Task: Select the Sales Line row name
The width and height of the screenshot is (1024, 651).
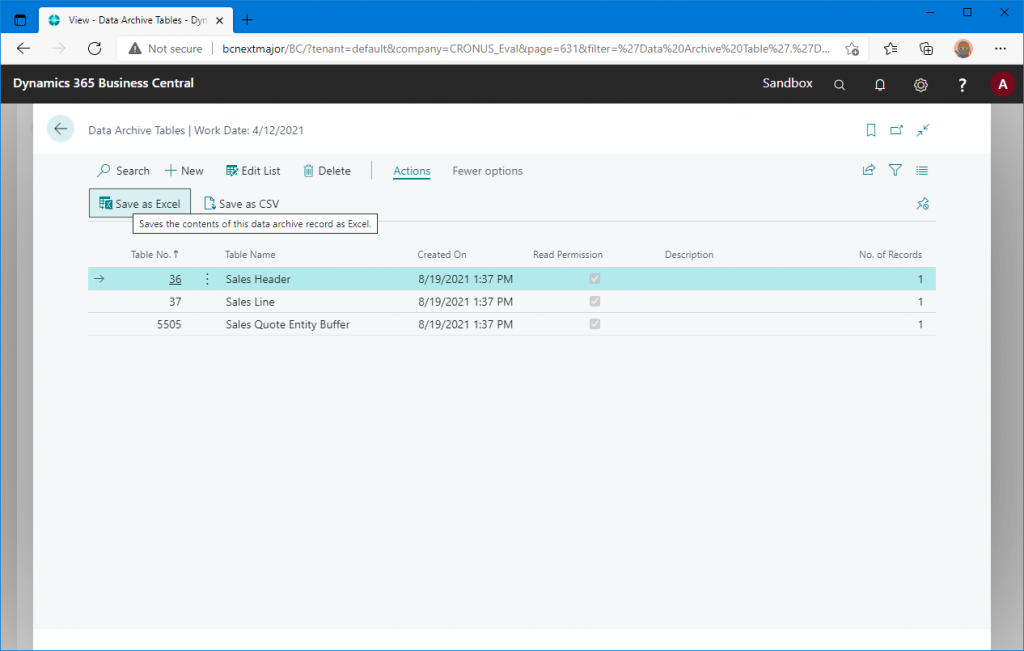Action: point(250,302)
